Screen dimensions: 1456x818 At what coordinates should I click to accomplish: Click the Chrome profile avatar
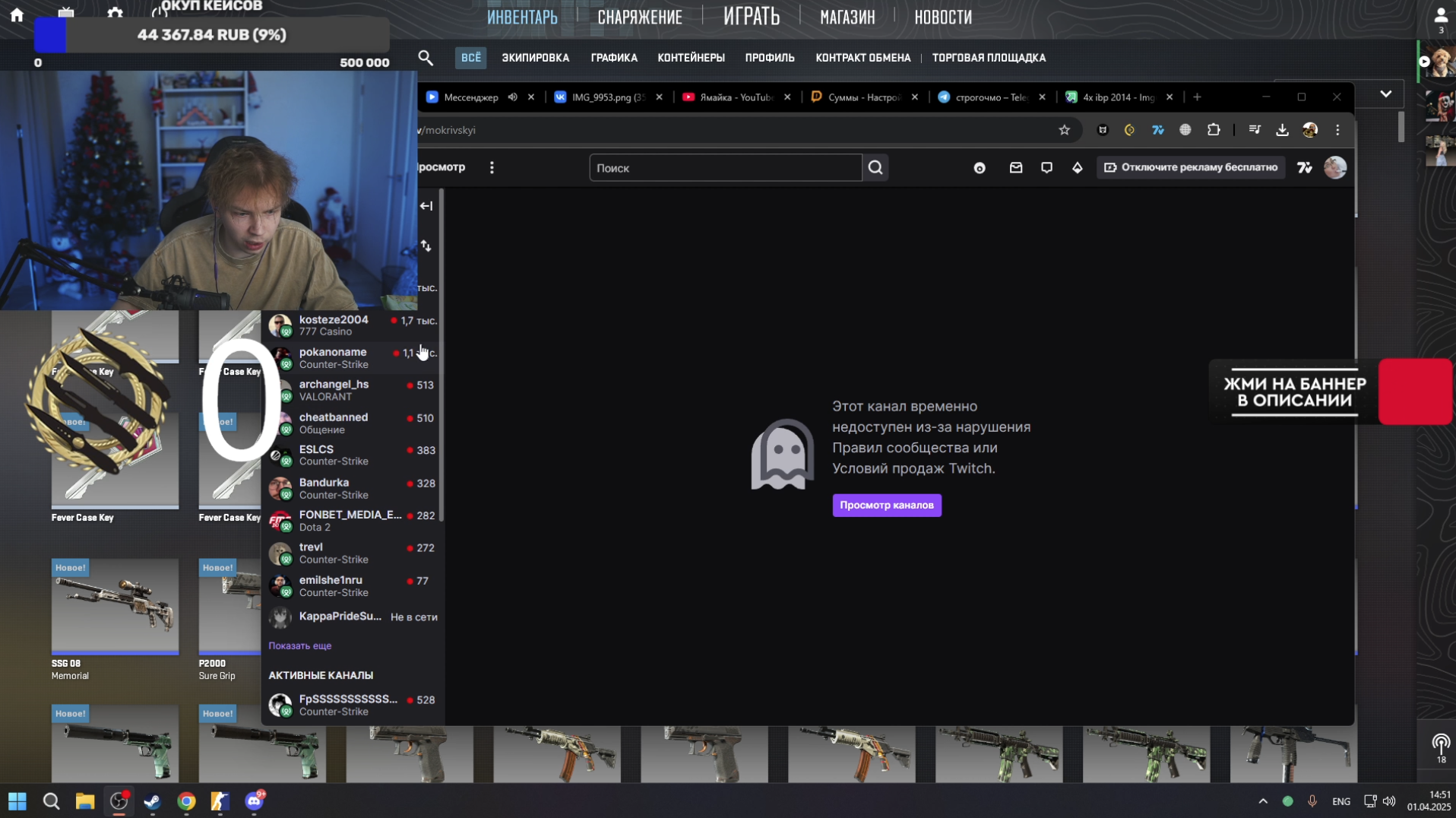tap(1309, 130)
